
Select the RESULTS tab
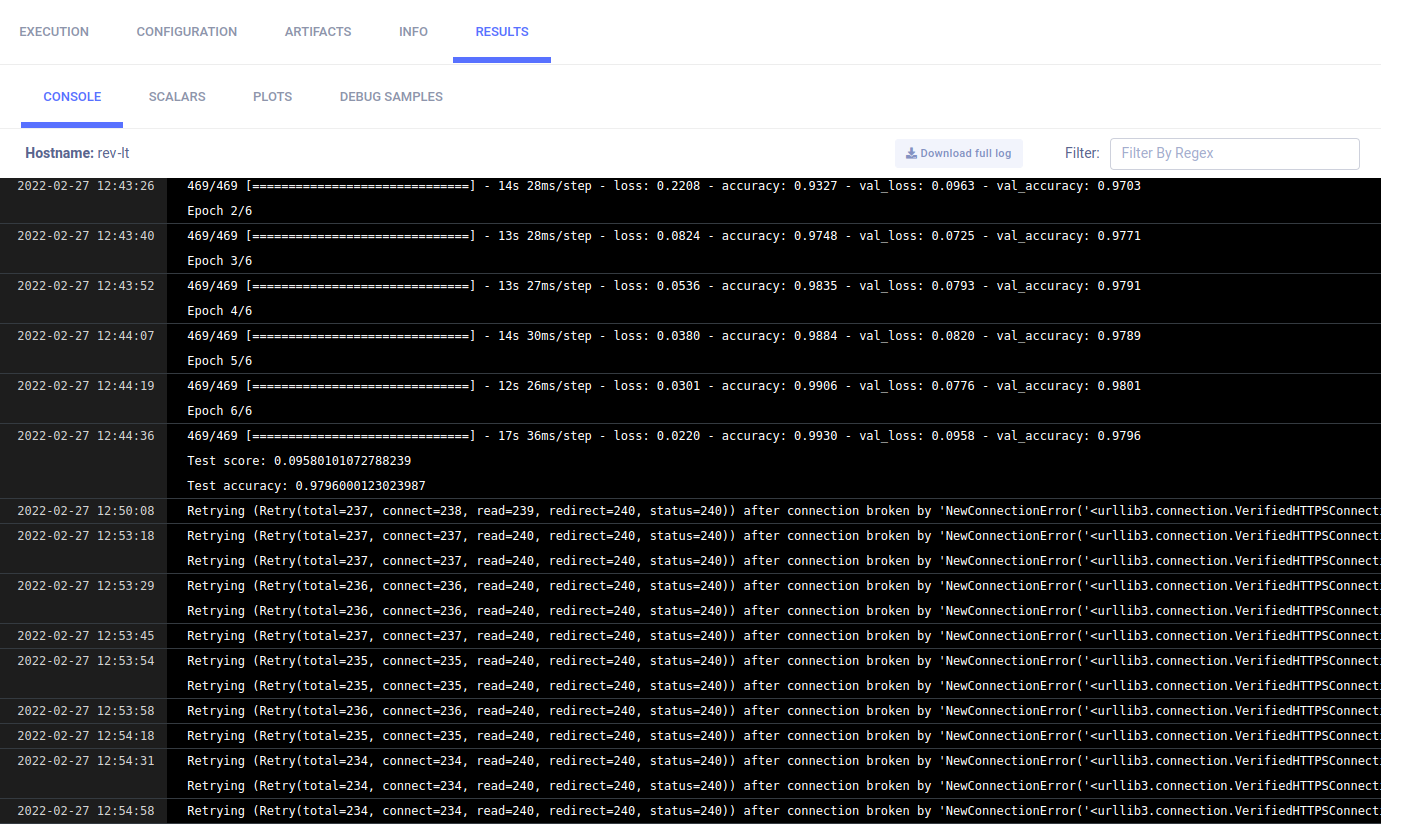pos(502,32)
